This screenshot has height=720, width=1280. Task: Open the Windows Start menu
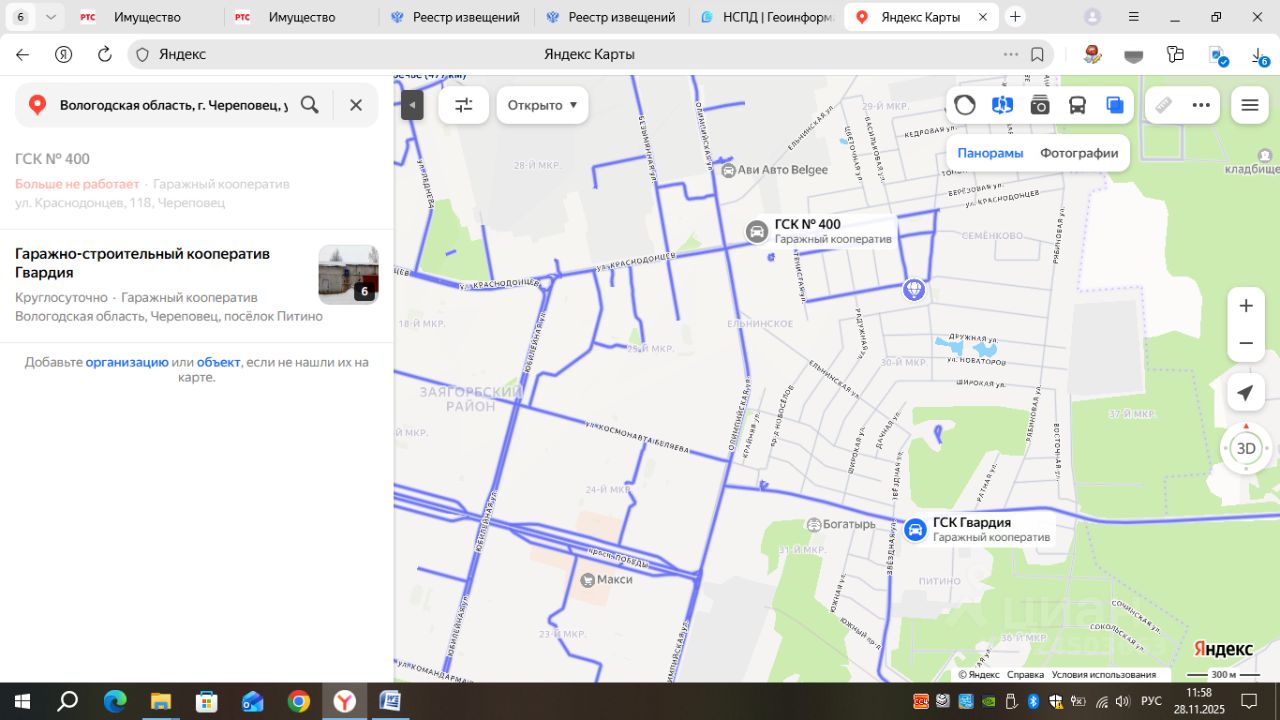point(21,701)
